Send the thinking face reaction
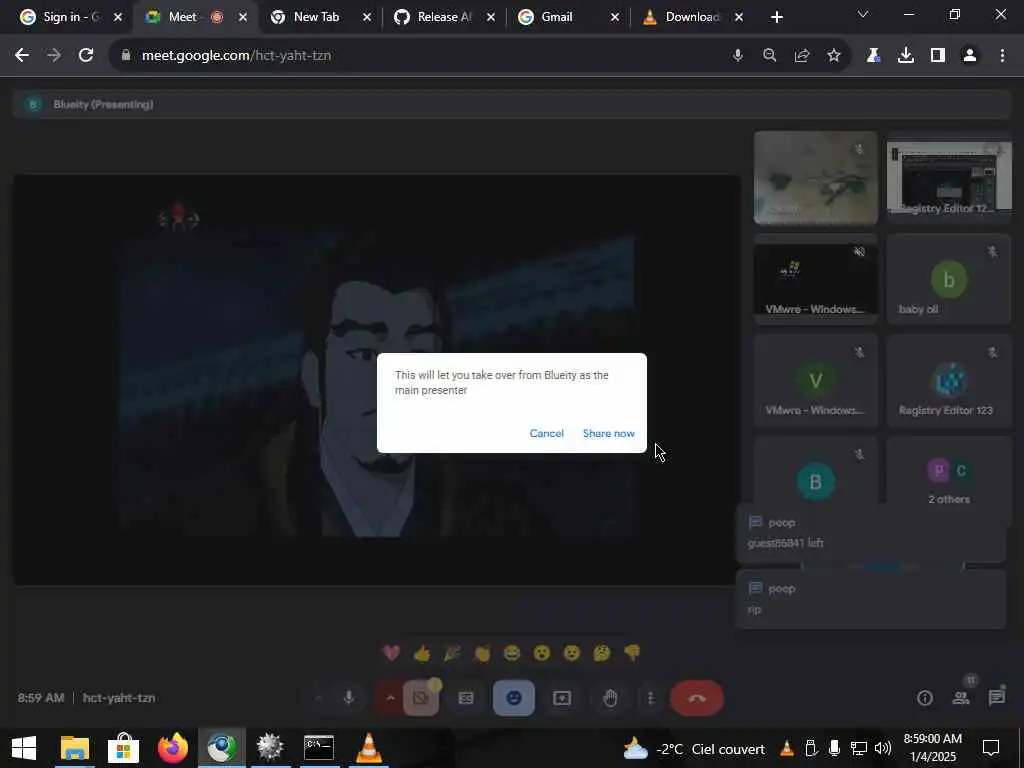This screenshot has width=1024, height=768. click(601, 652)
